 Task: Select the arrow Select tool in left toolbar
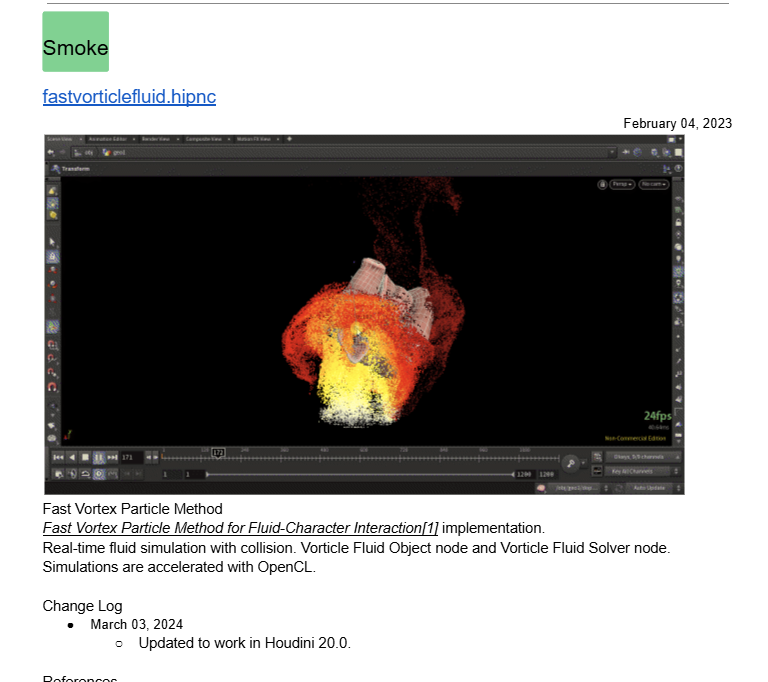click(52, 242)
